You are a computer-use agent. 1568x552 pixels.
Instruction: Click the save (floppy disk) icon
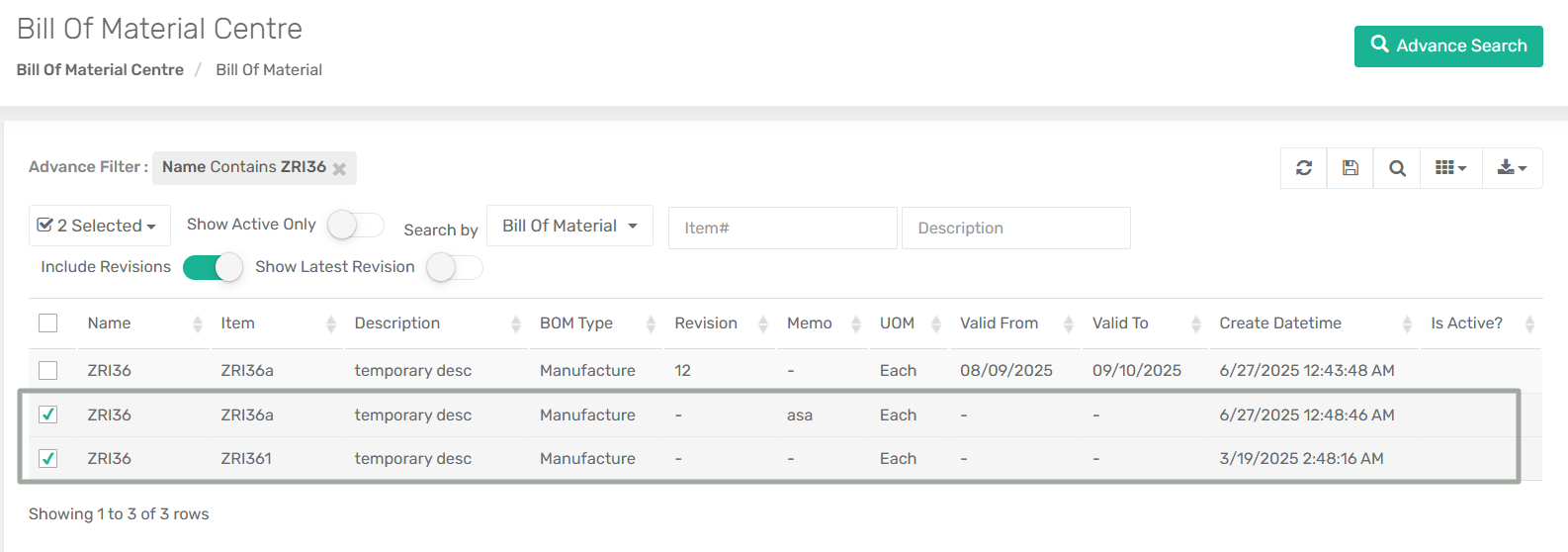click(x=1350, y=168)
